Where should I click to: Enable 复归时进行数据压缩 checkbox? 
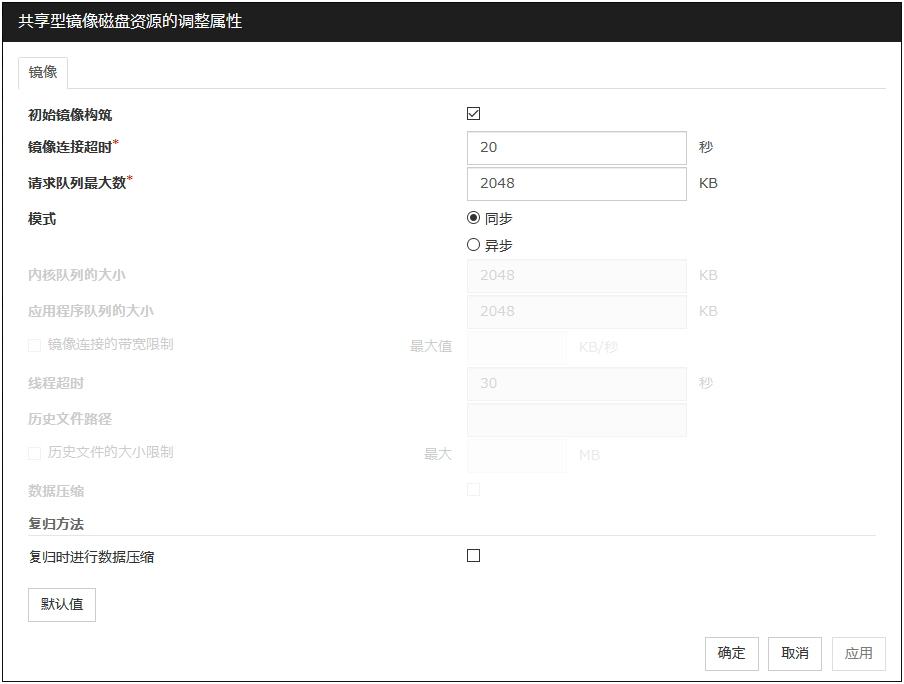point(474,556)
